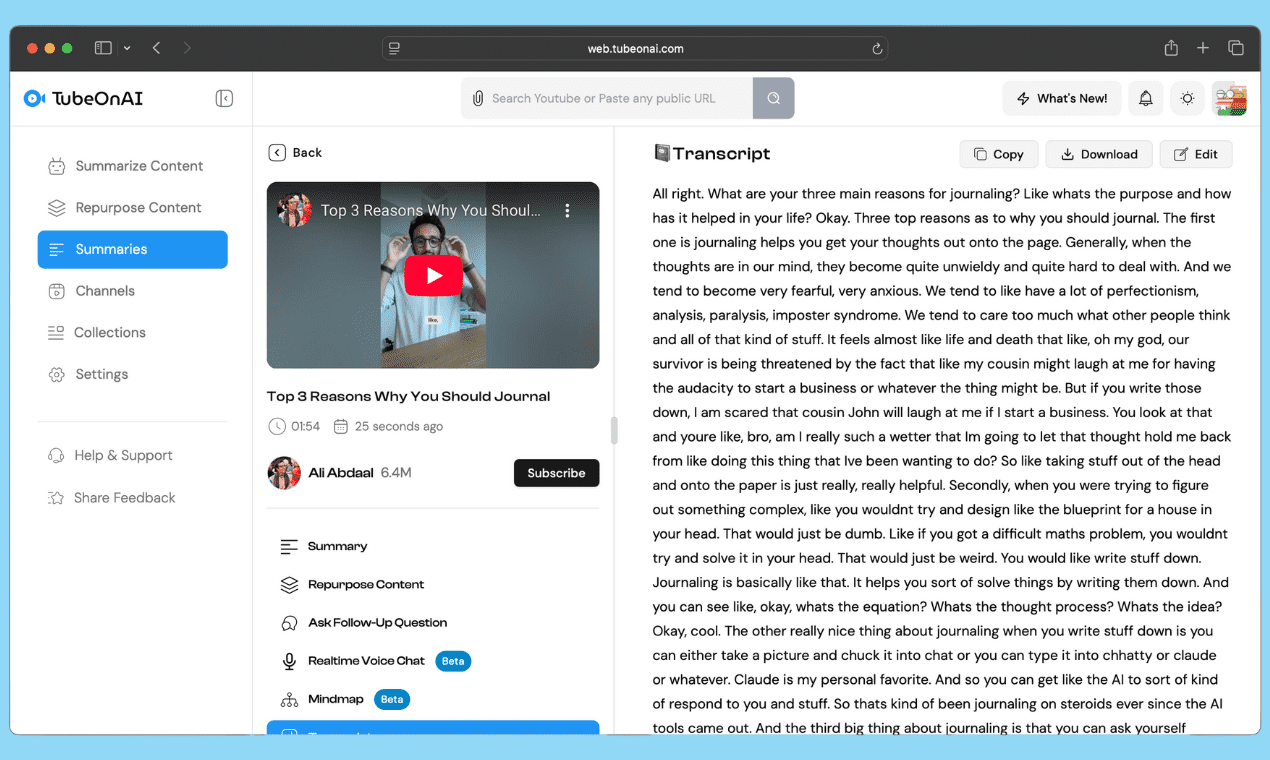Viewport: 1270px width, 760px height.
Task: Open Collections in sidebar
Action: tap(132, 333)
